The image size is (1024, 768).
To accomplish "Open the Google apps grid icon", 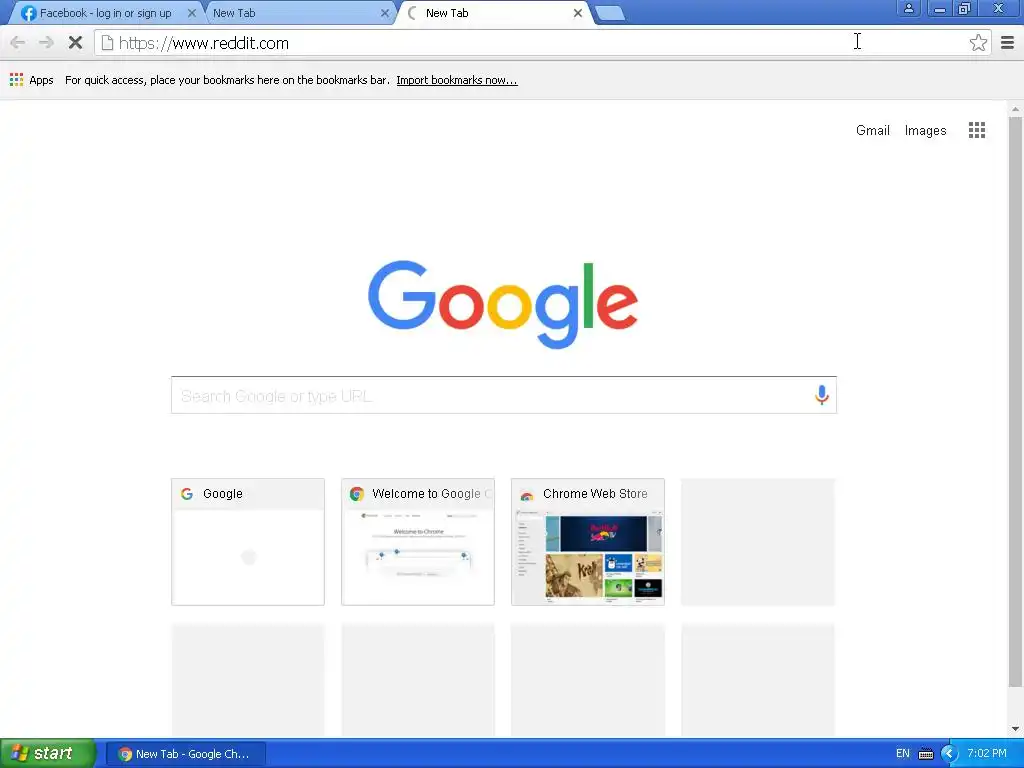I will tap(976, 130).
